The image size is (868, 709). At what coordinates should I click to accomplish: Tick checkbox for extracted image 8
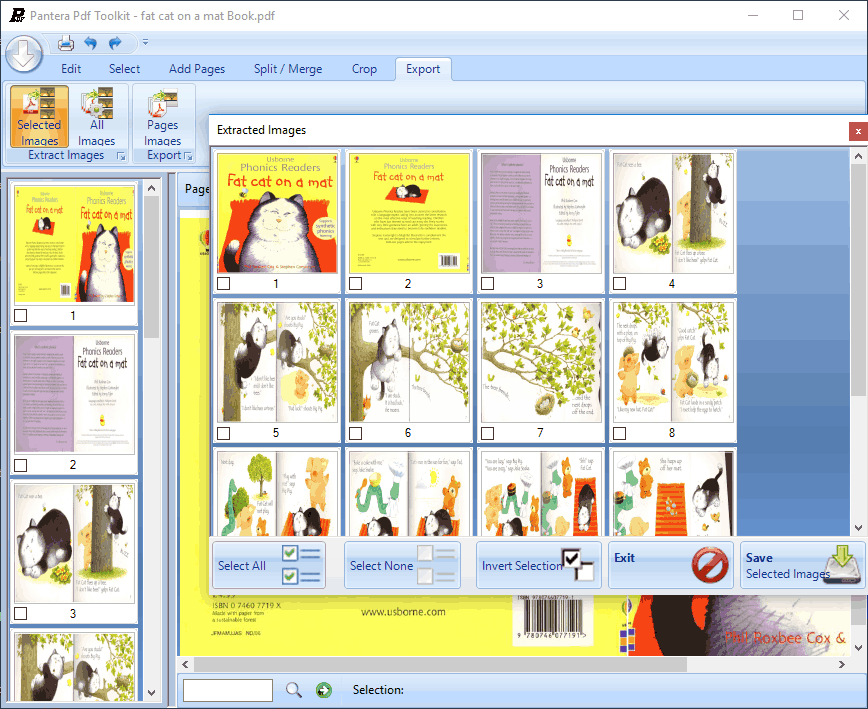pyautogui.click(x=619, y=433)
